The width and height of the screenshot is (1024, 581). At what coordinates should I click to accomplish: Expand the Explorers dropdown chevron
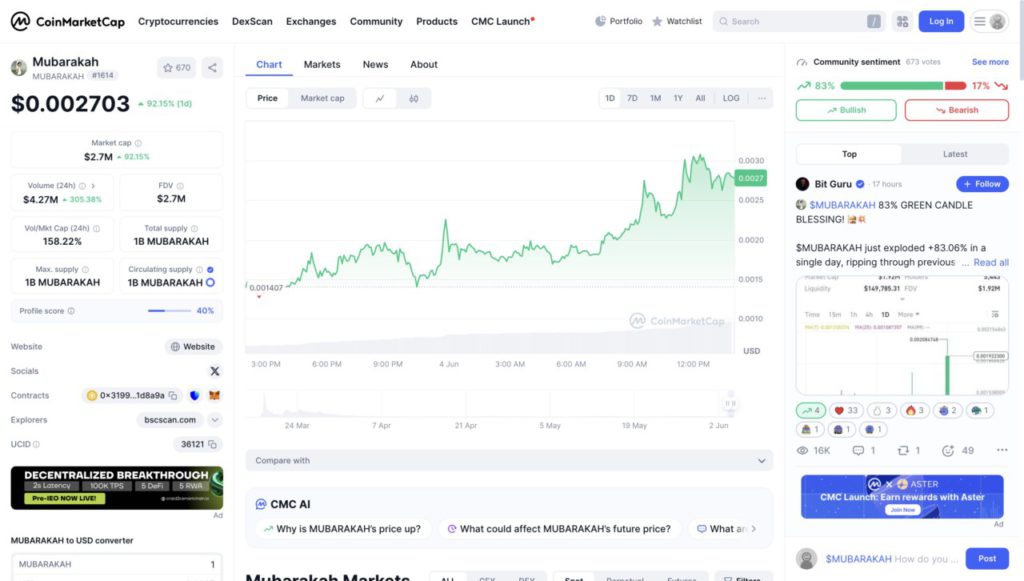pos(215,420)
